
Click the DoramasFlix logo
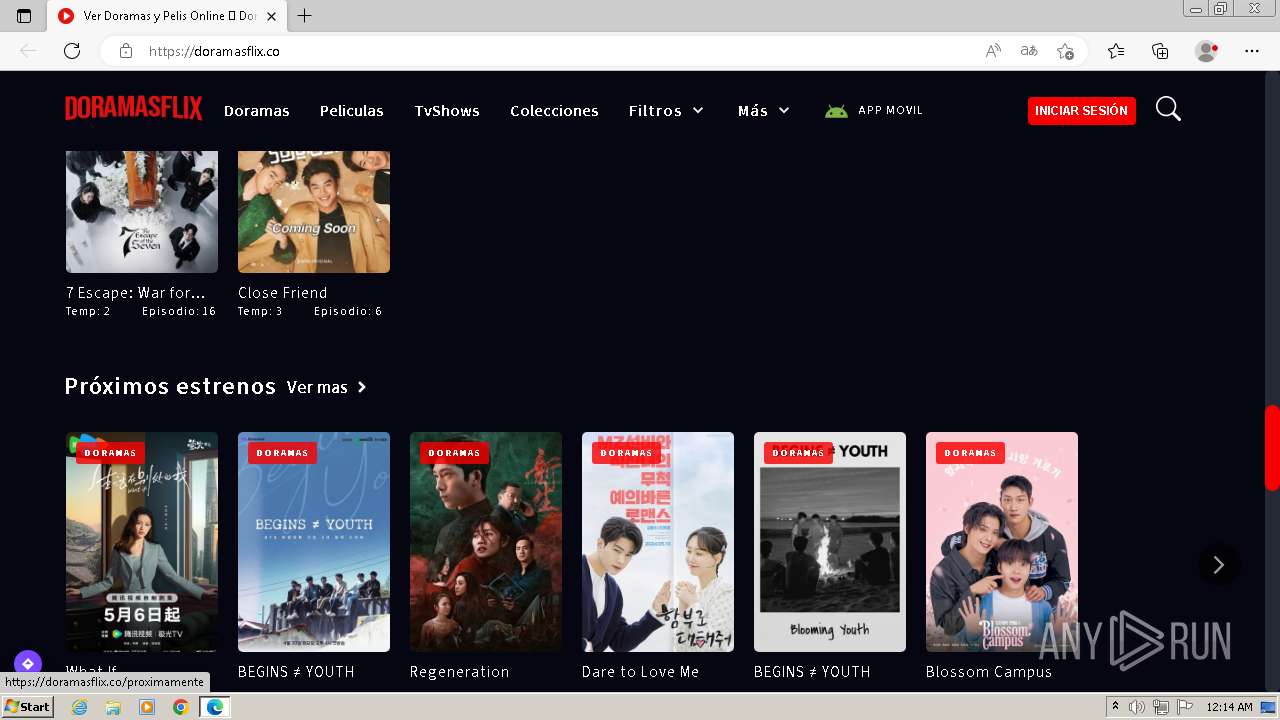134,109
